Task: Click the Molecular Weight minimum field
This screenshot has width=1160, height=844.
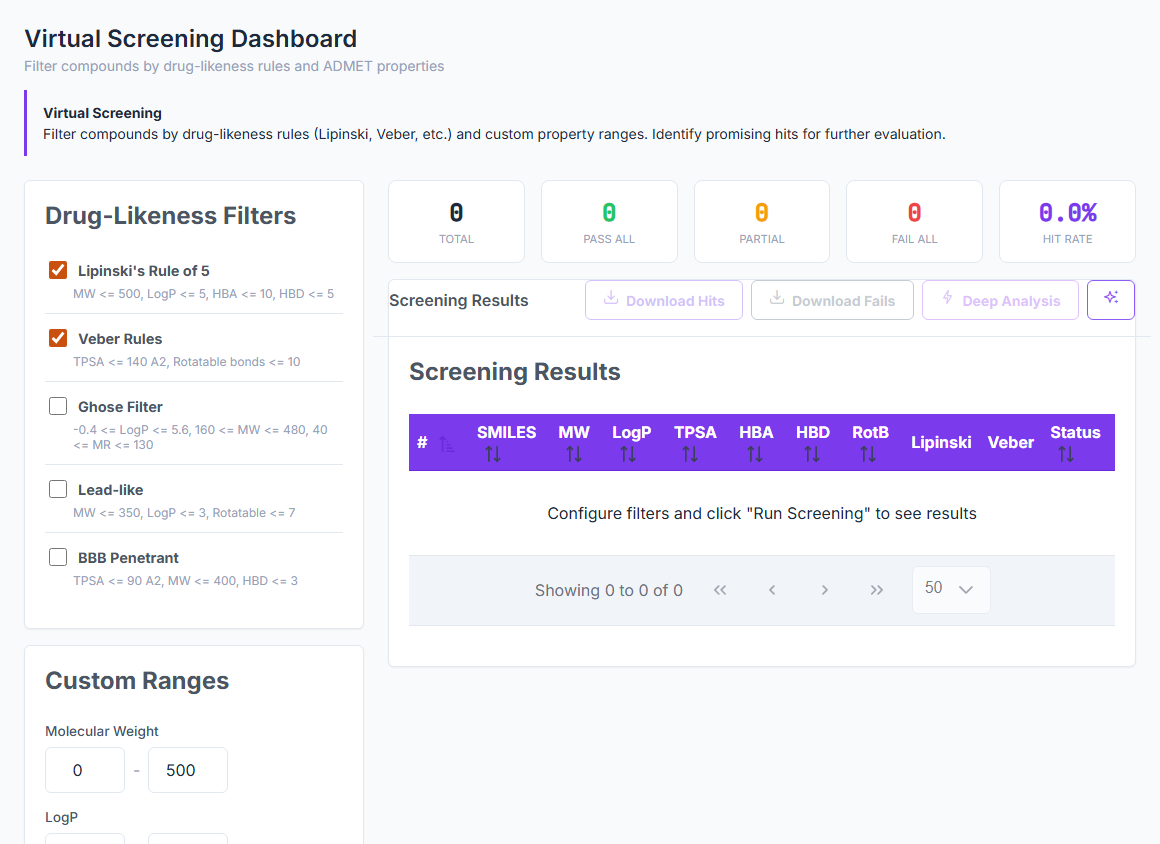Action: 85,770
